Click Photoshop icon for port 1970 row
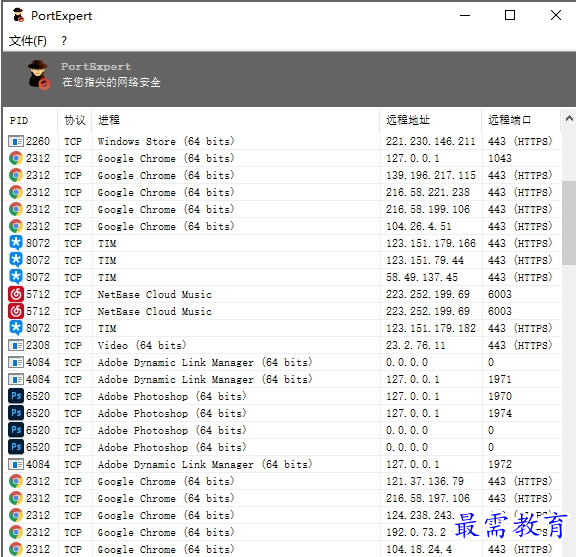This screenshot has width=576, height=557. pyautogui.click(x=15, y=396)
